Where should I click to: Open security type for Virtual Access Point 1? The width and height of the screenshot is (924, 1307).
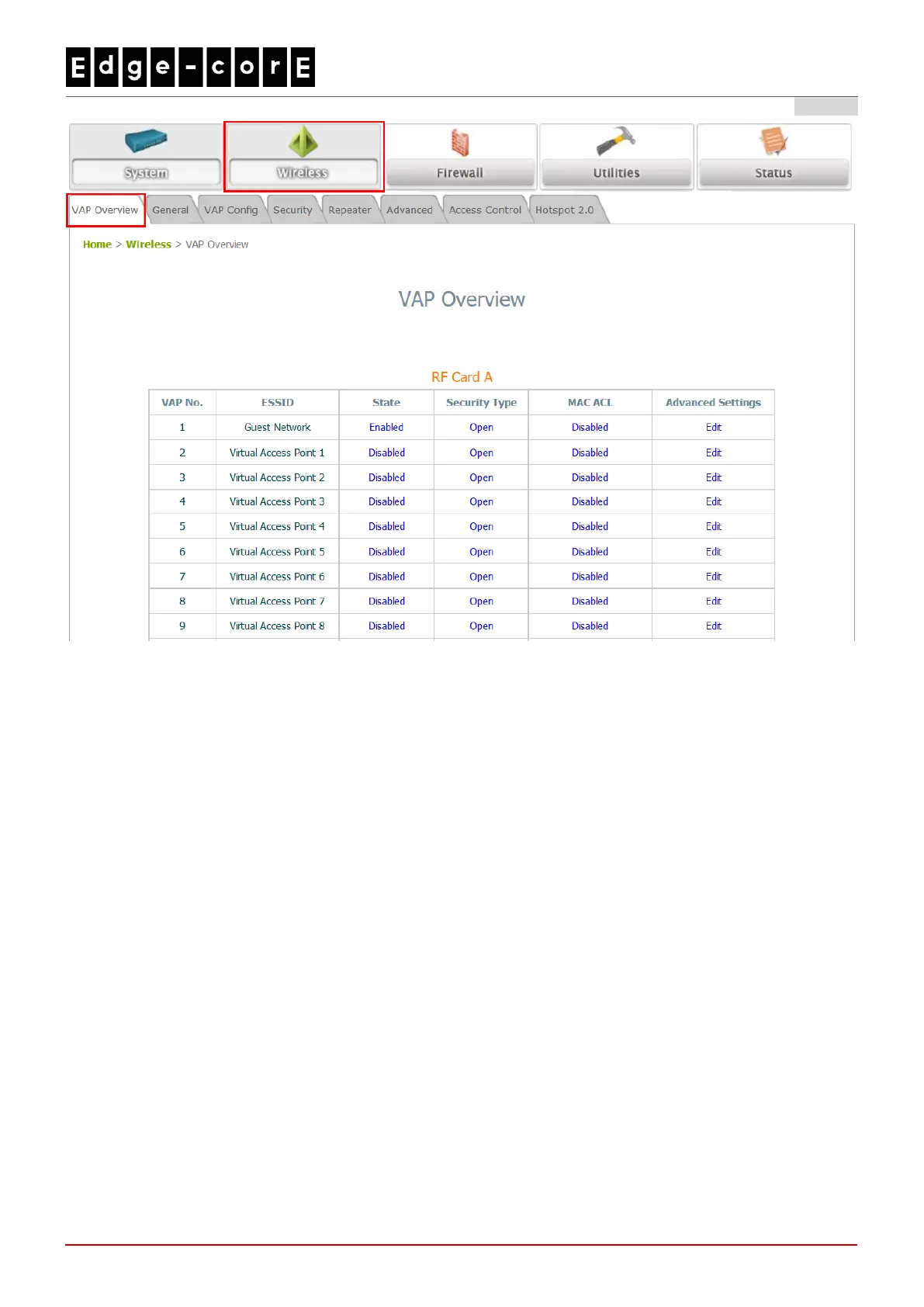[x=481, y=453]
